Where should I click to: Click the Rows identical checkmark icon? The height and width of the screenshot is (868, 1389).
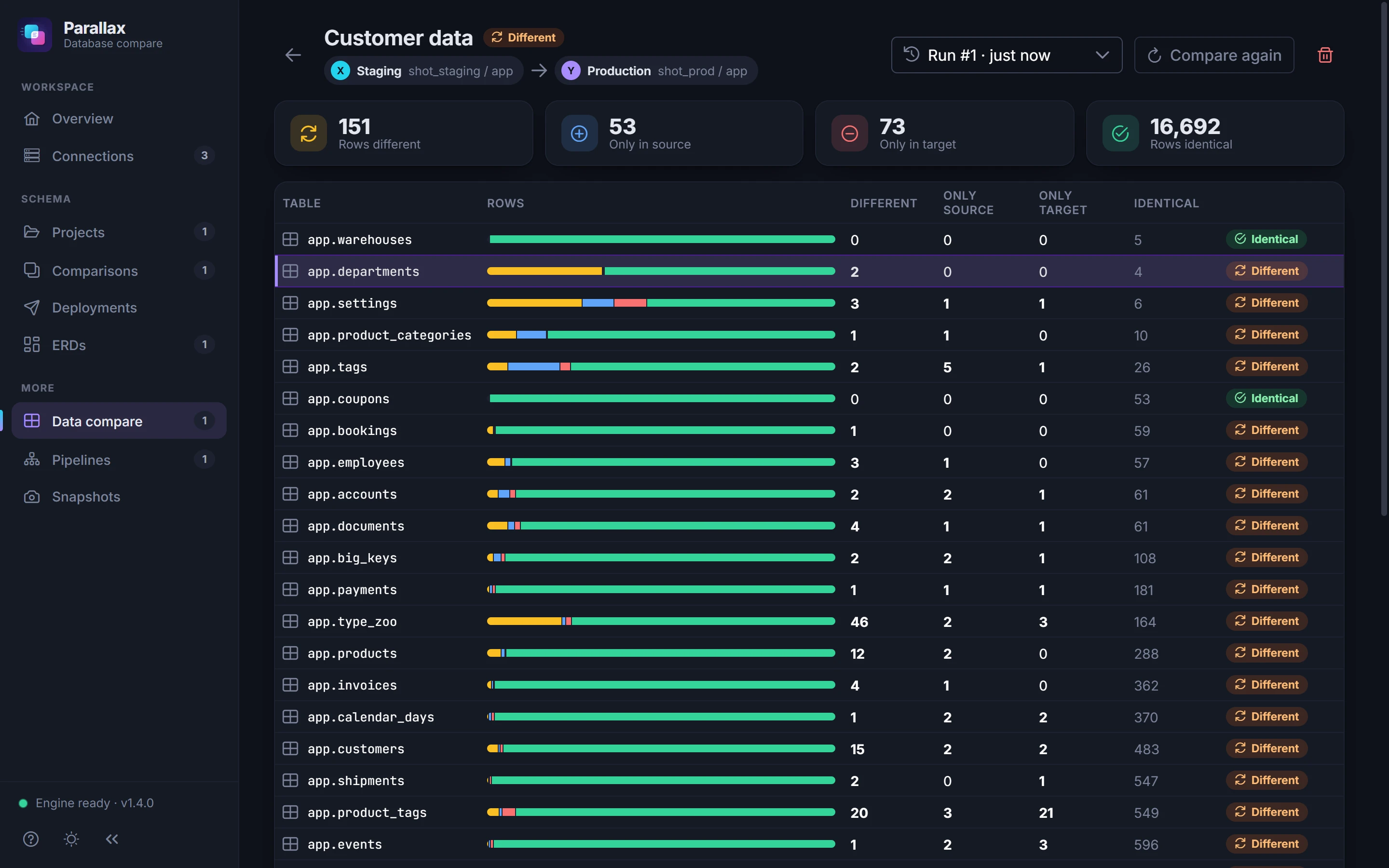click(1120, 133)
